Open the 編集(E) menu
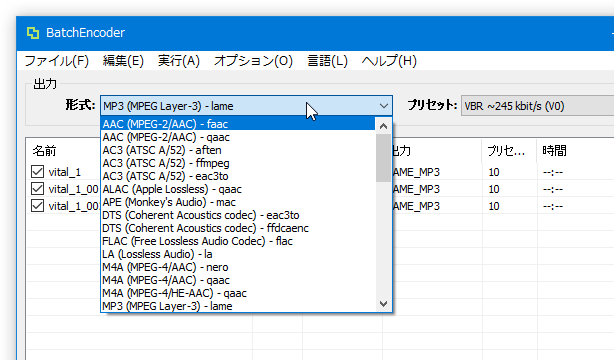Image resolution: width=614 pixels, height=360 pixels. point(123,61)
